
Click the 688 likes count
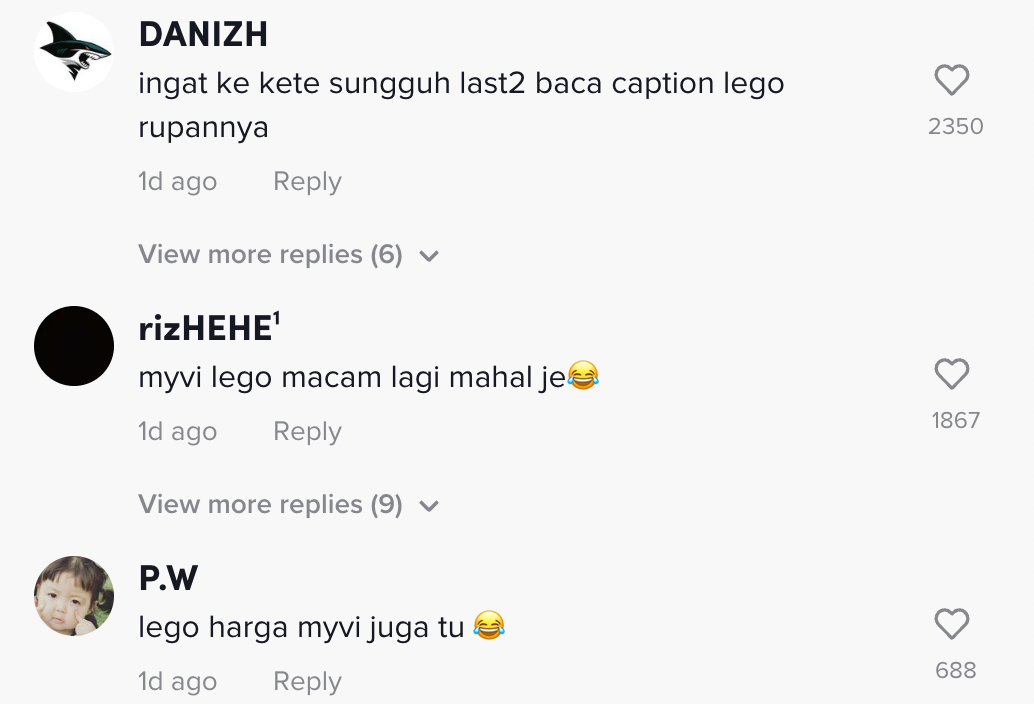point(955,671)
